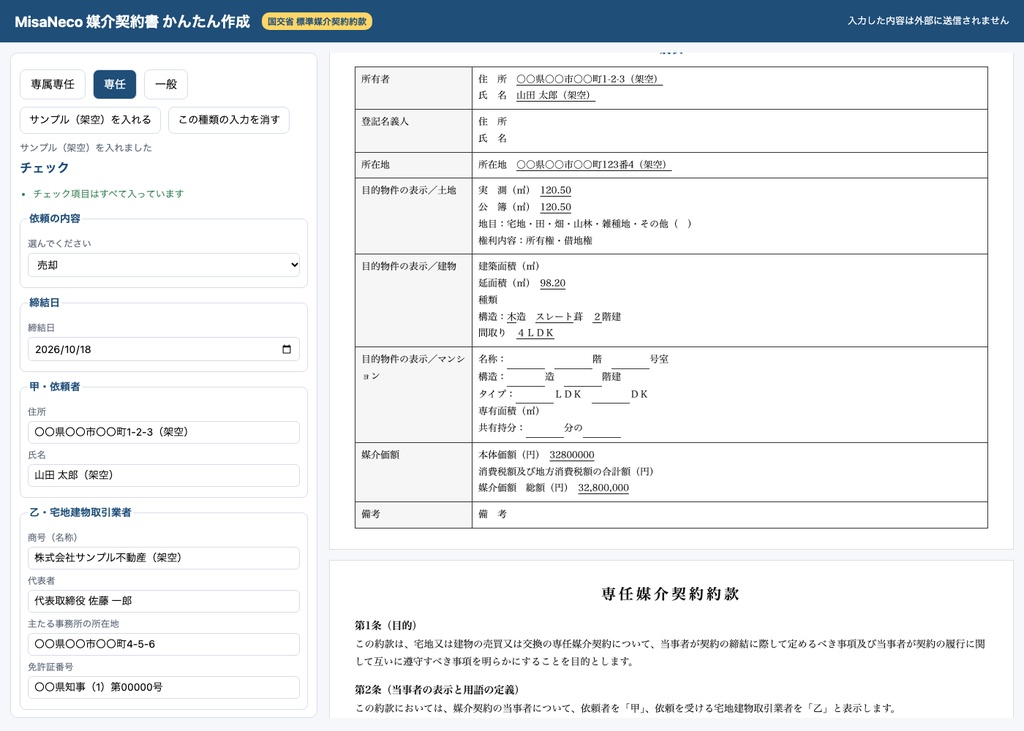Click the 権利内容：所有権・借地権 line
The width and height of the screenshot is (1024, 731).
tap(536, 240)
